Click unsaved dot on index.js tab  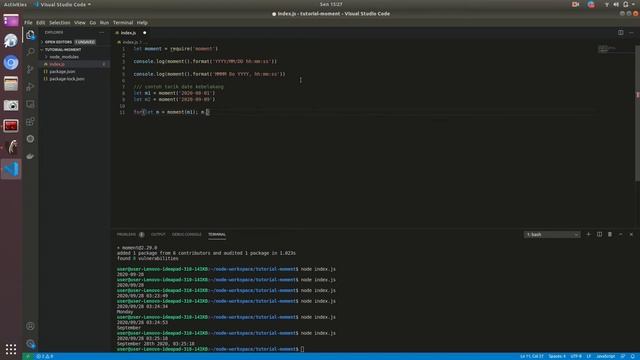pyautogui.click(x=144, y=33)
